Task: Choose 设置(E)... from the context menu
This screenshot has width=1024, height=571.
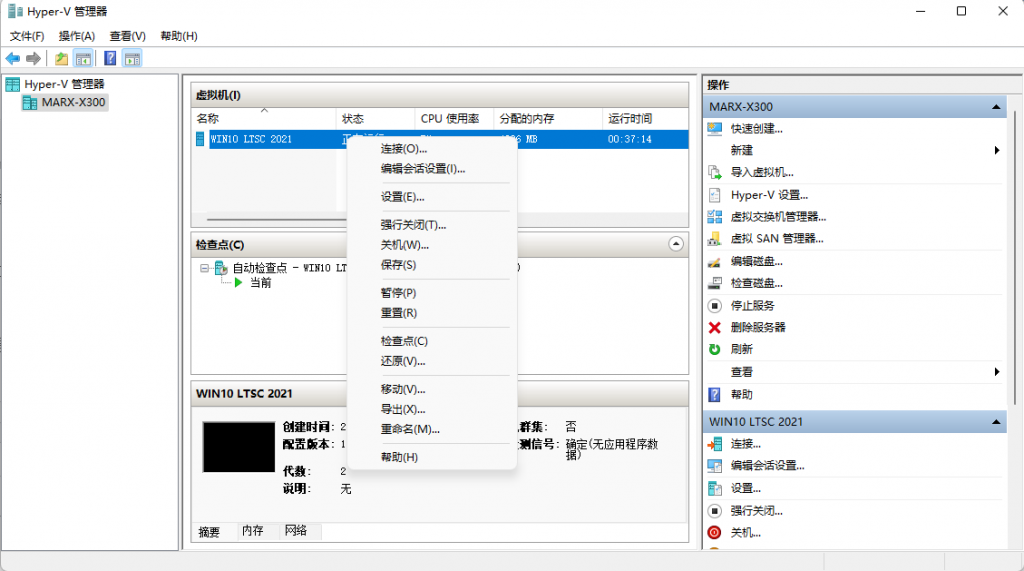Action: pos(403,197)
